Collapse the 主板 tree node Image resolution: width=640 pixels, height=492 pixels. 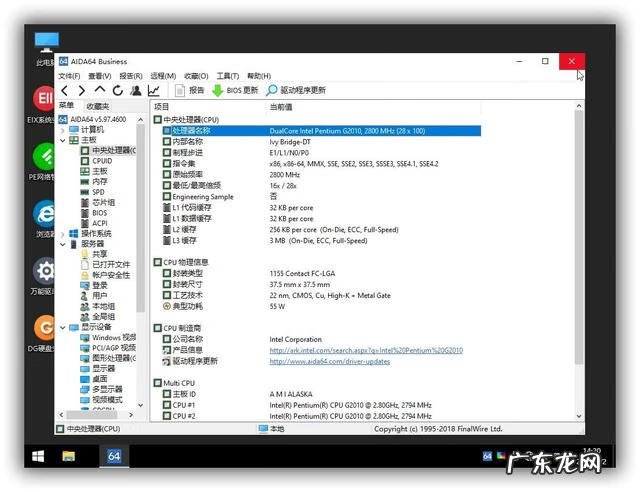tap(63, 140)
